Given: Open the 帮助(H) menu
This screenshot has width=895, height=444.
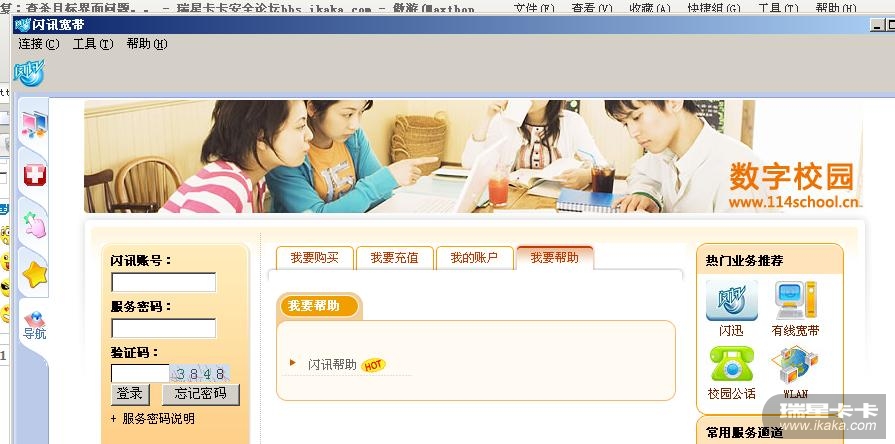Looking at the screenshot, I should (x=147, y=44).
